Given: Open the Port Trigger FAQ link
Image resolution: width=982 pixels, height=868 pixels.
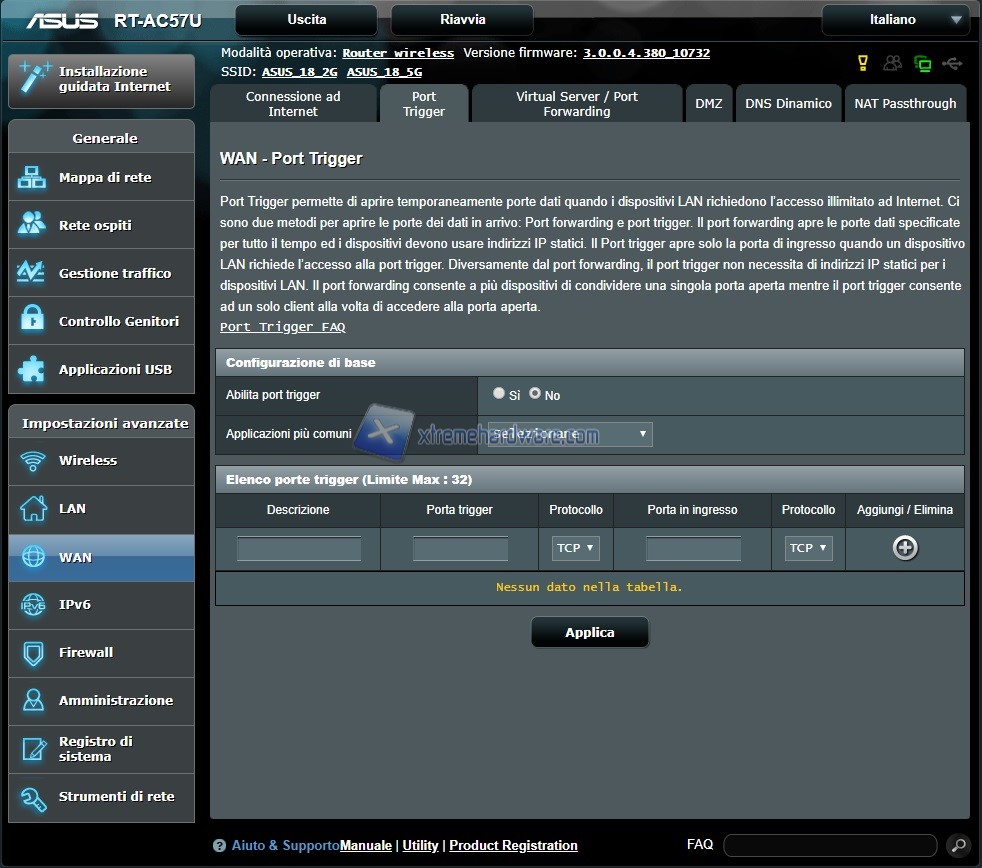Looking at the screenshot, I should click(282, 327).
